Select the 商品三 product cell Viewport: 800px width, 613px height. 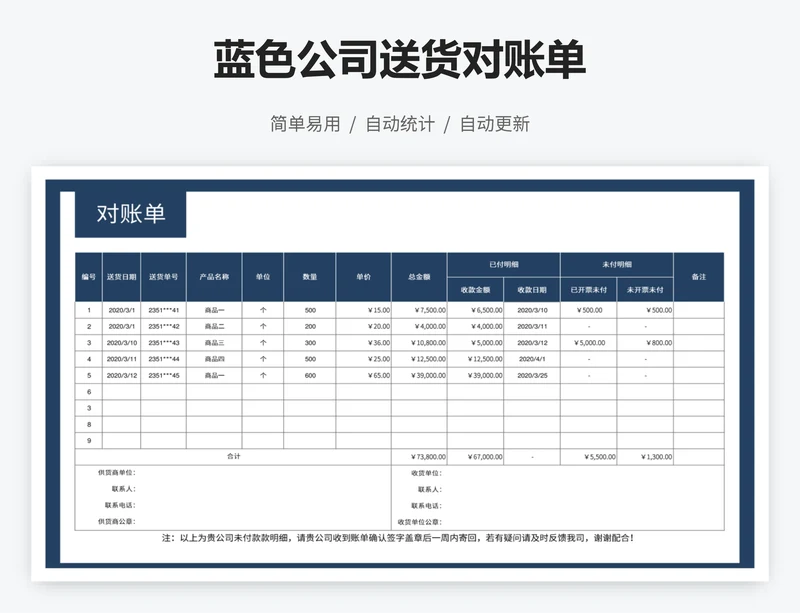tap(214, 343)
